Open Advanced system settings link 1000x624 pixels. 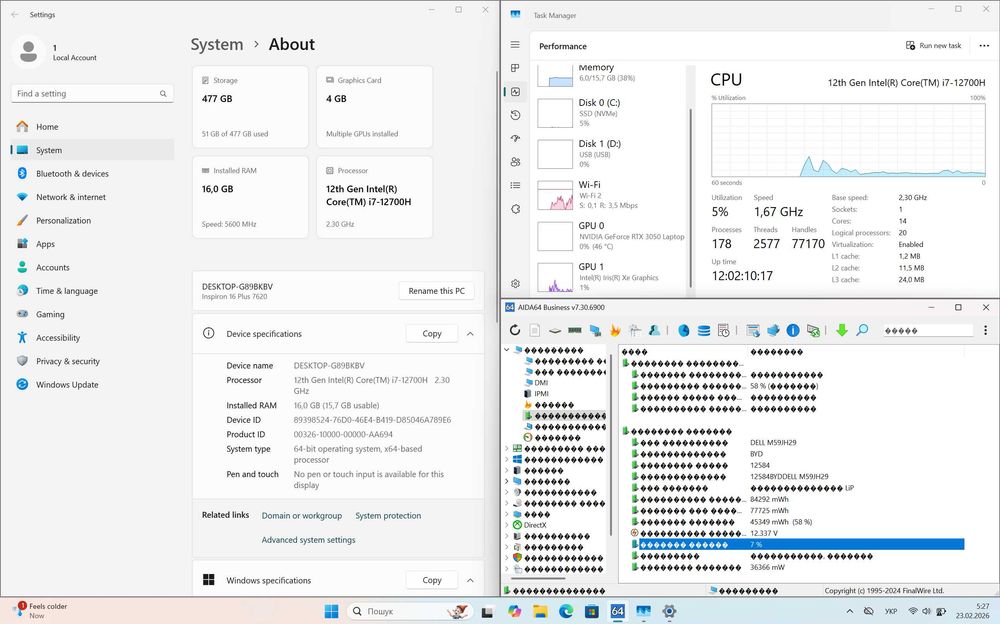(309, 540)
